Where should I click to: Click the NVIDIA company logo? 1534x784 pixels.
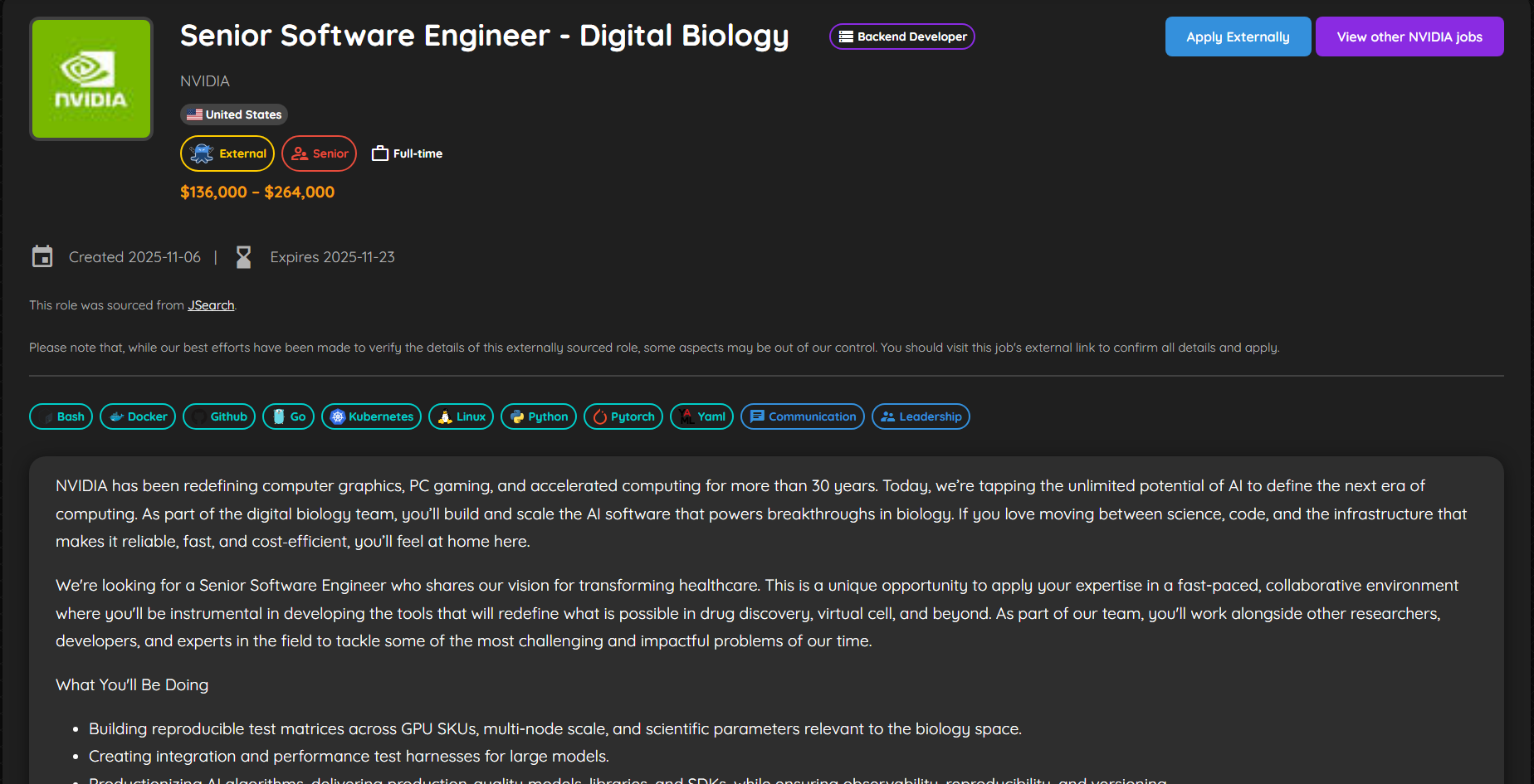point(90,78)
